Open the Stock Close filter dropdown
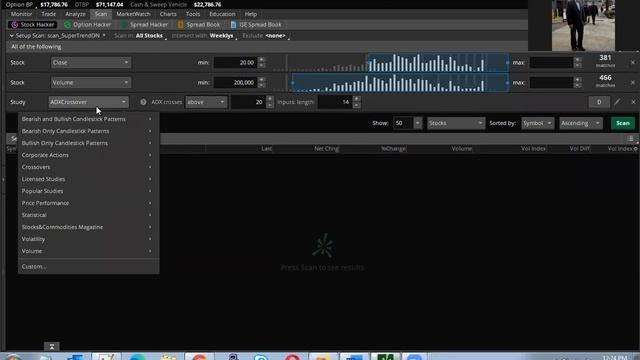 point(91,62)
